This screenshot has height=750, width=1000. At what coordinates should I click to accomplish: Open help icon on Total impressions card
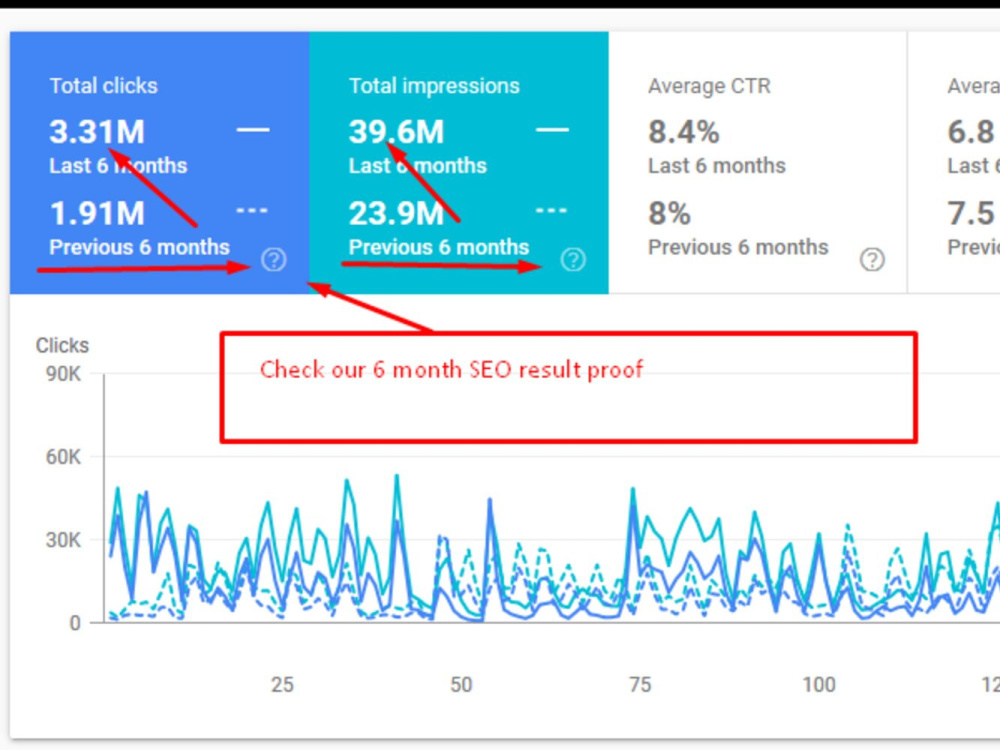(573, 260)
